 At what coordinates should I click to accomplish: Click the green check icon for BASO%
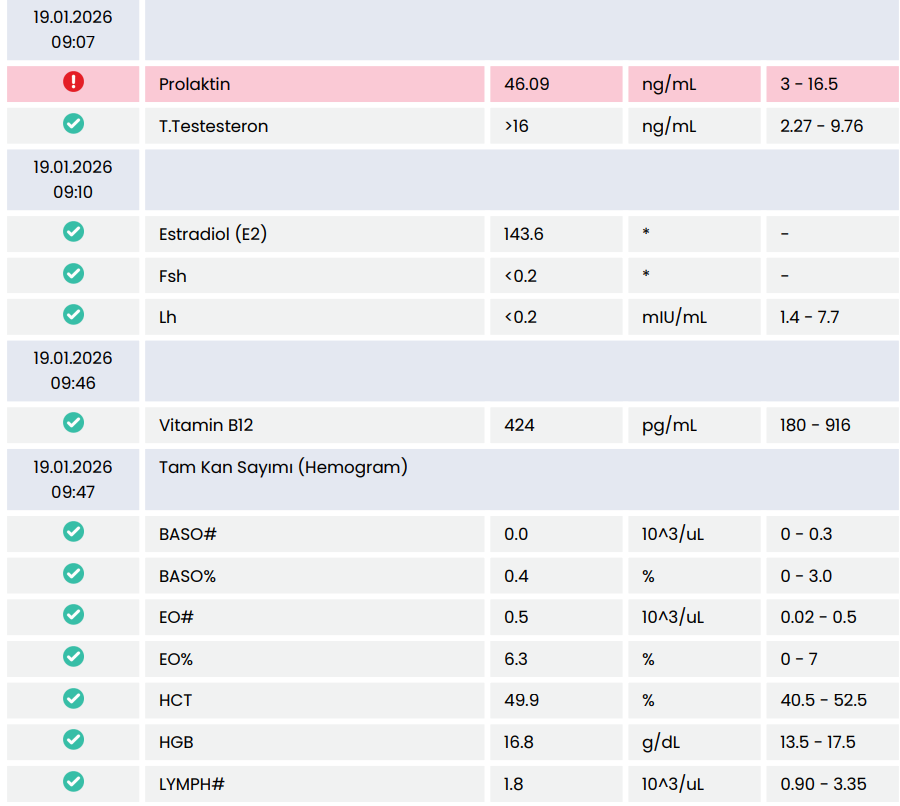click(x=73, y=574)
